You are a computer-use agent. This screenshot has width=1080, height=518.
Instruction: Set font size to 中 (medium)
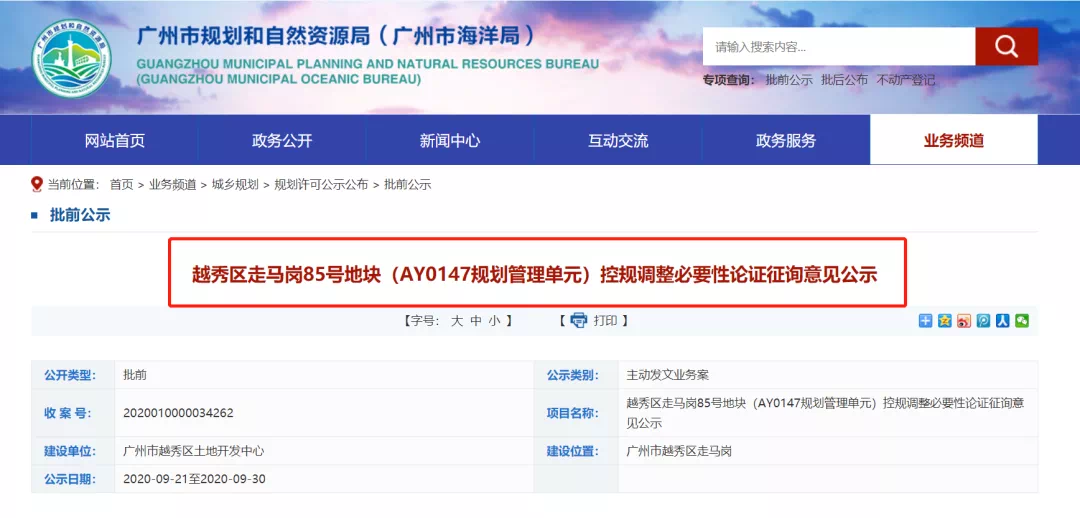[x=476, y=321]
